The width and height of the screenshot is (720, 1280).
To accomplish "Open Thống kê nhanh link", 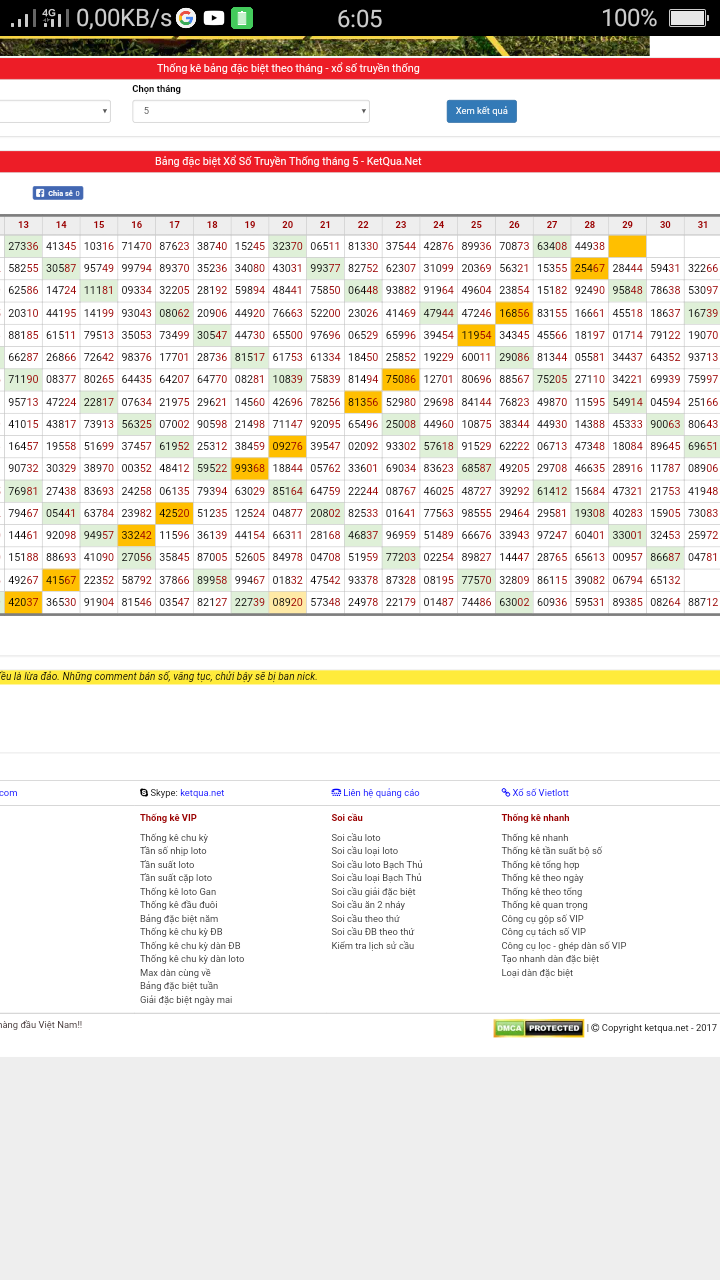I will pyautogui.click(x=535, y=838).
